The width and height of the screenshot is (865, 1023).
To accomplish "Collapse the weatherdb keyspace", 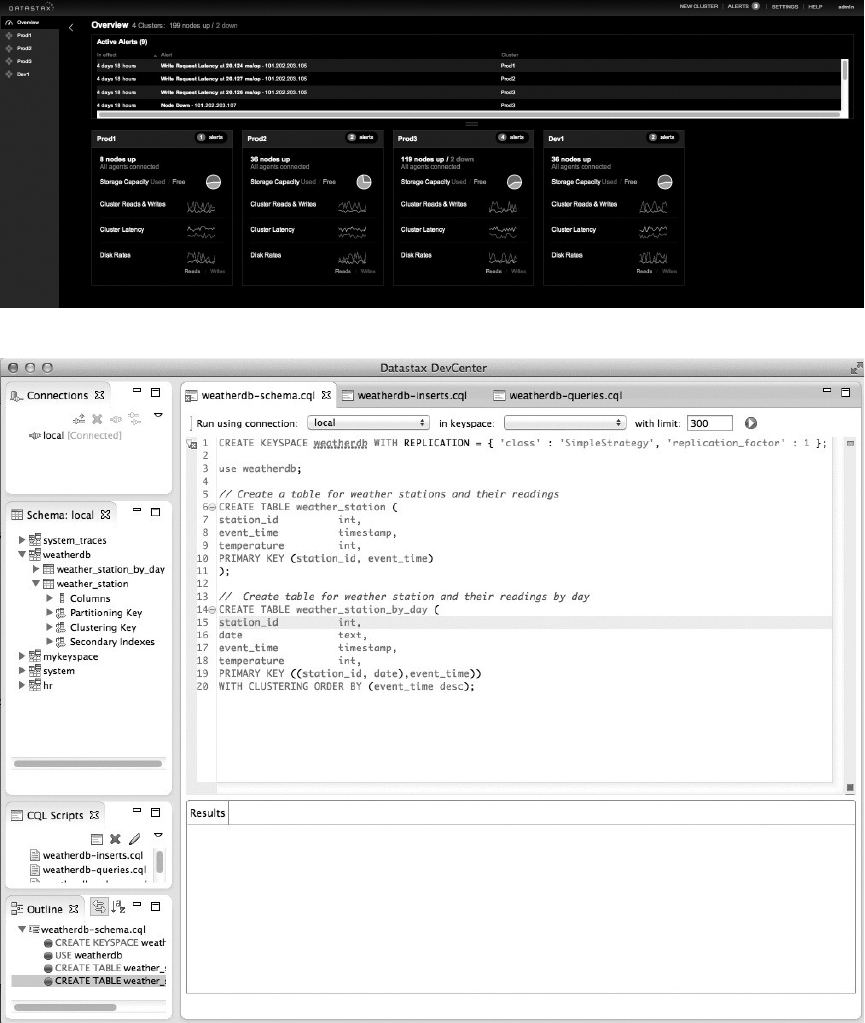I will tap(22, 554).
